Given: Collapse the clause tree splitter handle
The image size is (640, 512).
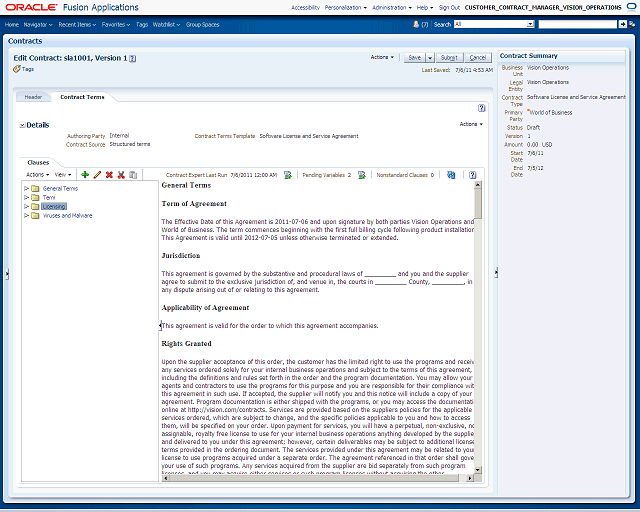Looking at the screenshot, I should [160, 325].
